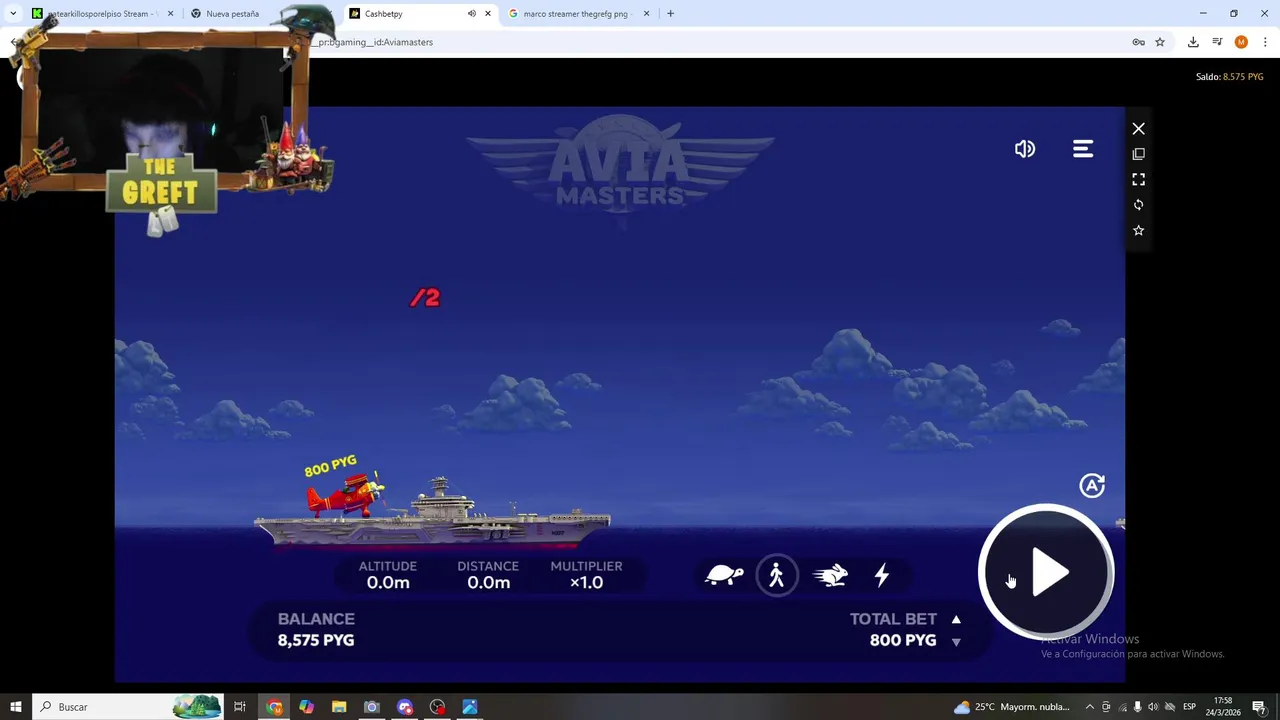
Task: Open Copilot from the taskbar
Action: tap(306, 707)
